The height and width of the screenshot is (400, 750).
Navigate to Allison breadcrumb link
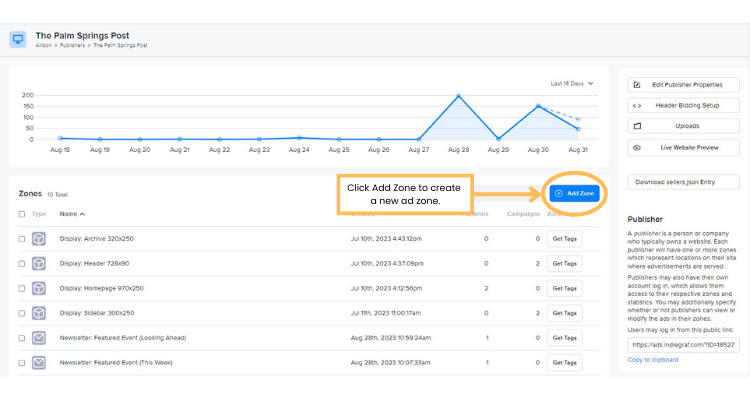[45, 45]
